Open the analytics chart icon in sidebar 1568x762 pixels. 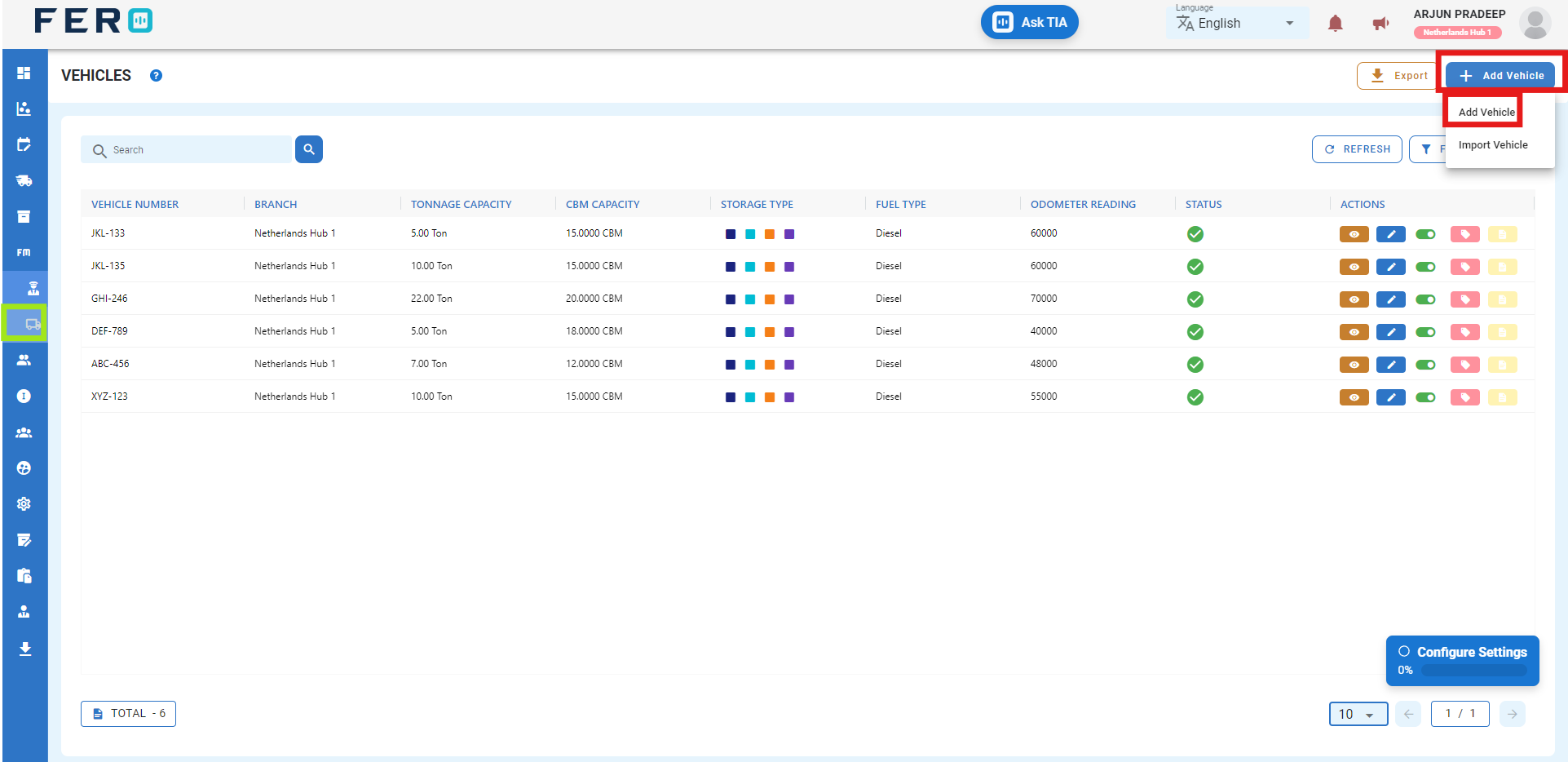coord(24,109)
